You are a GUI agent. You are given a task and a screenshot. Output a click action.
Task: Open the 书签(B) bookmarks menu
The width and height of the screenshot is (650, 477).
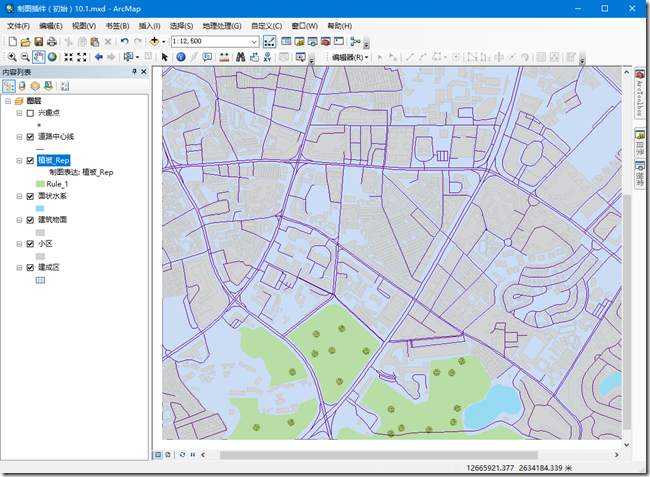pyautogui.click(x=116, y=25)
